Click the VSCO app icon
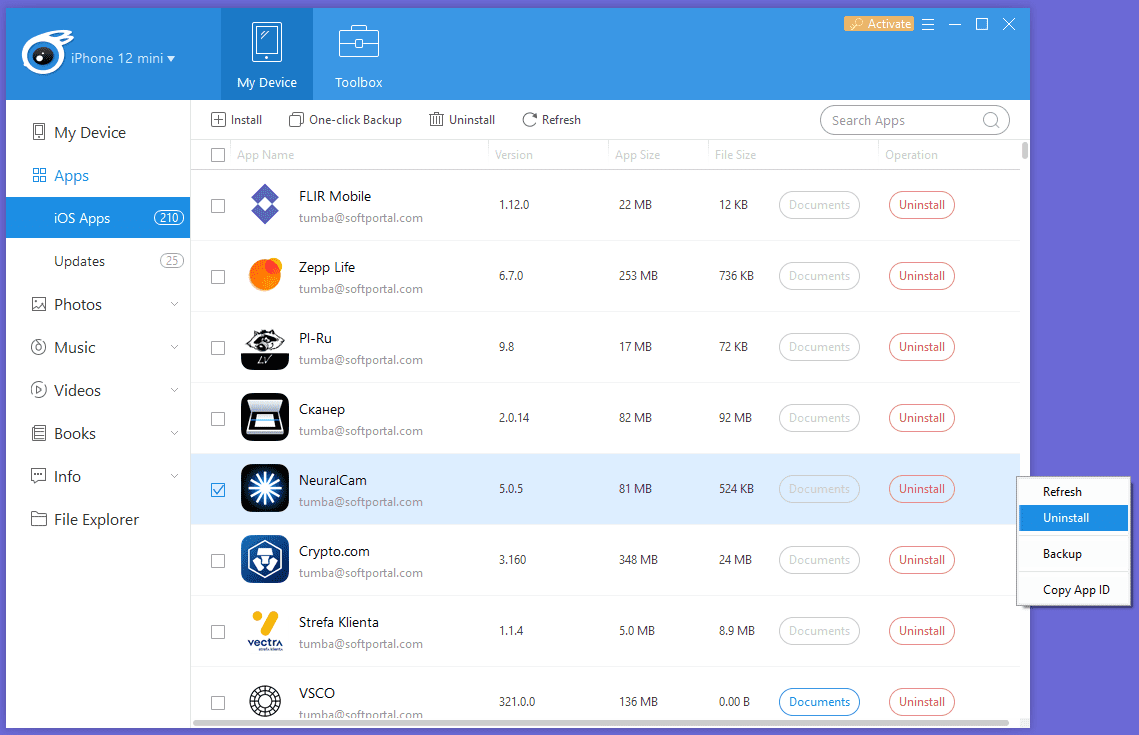 click(x=265, y=702)
